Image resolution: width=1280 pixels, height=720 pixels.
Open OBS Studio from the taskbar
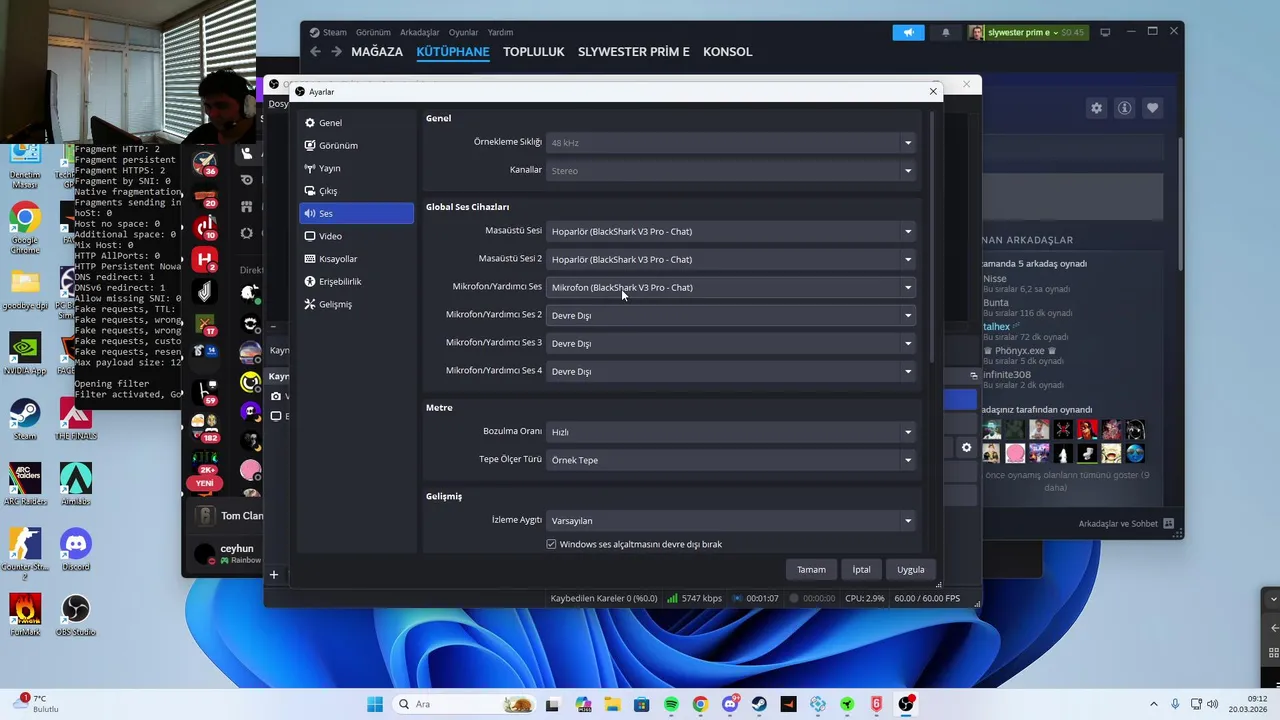pos(906,704)
